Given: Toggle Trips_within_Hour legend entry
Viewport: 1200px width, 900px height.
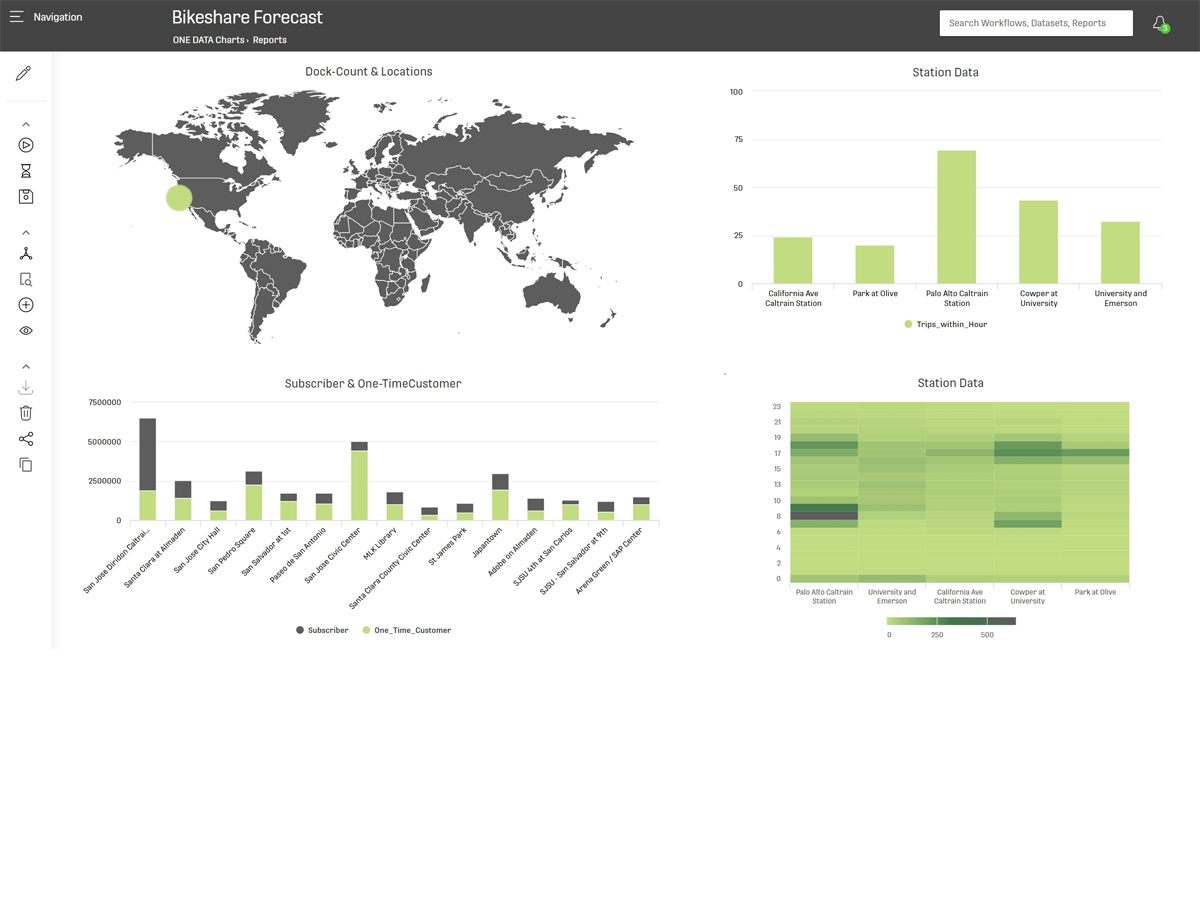Looking at the screenshot, I should pyautogui.click(x=945, y=324).
